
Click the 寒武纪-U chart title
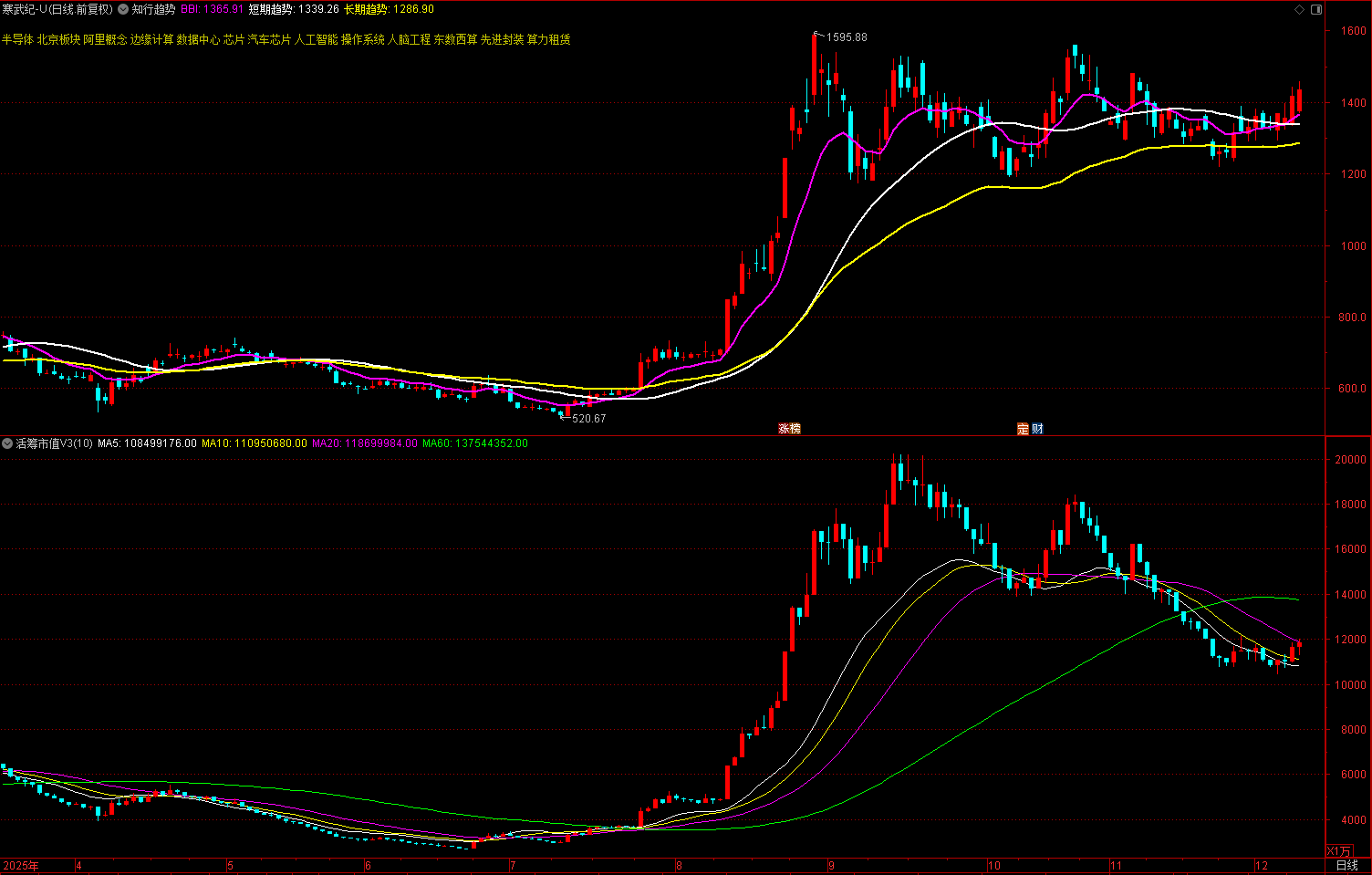(57, 9)
